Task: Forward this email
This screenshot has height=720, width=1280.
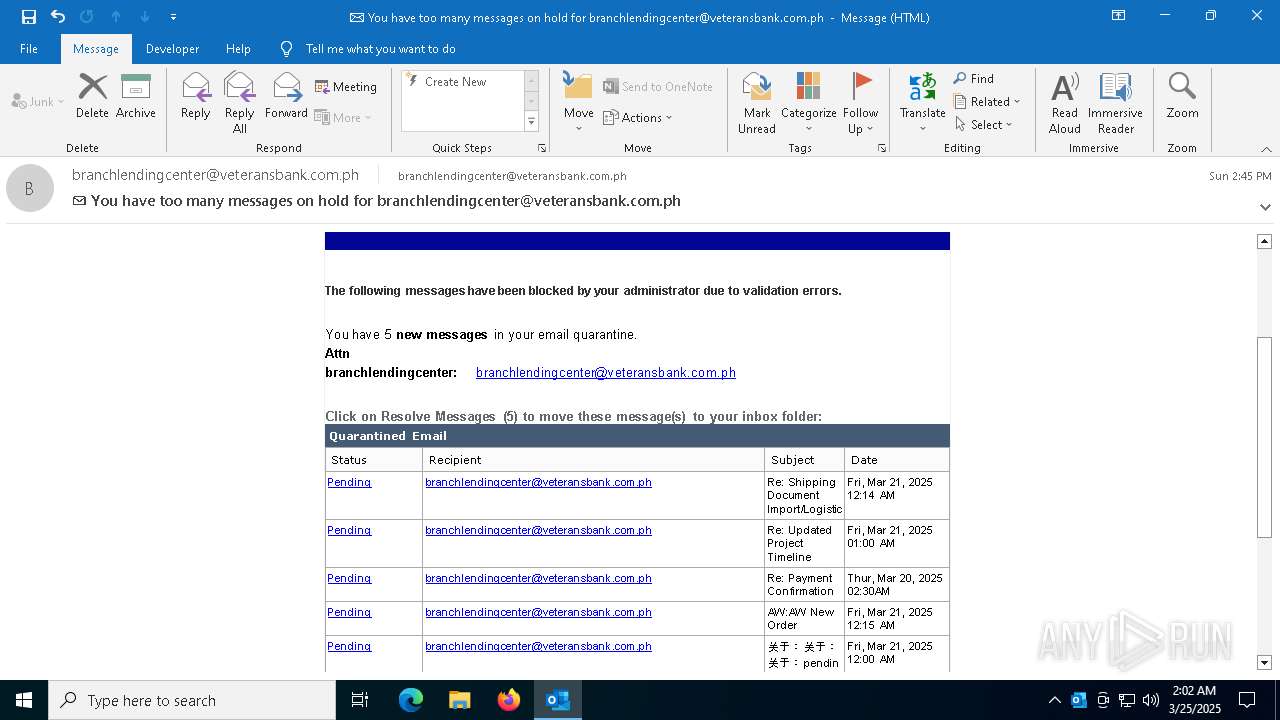Action: click(286, 96)
